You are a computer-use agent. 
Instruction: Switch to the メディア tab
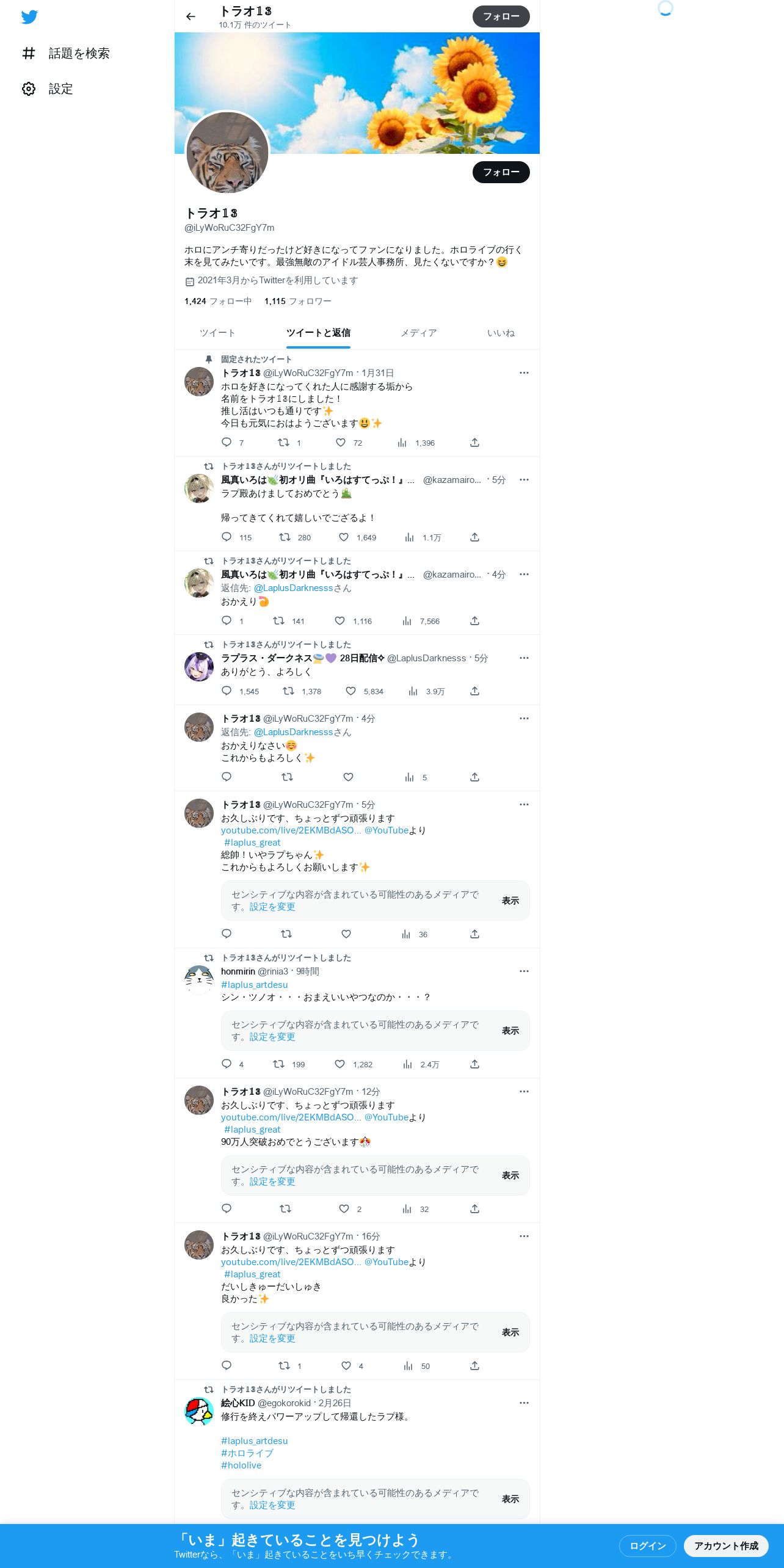click(x=419, y=333)
